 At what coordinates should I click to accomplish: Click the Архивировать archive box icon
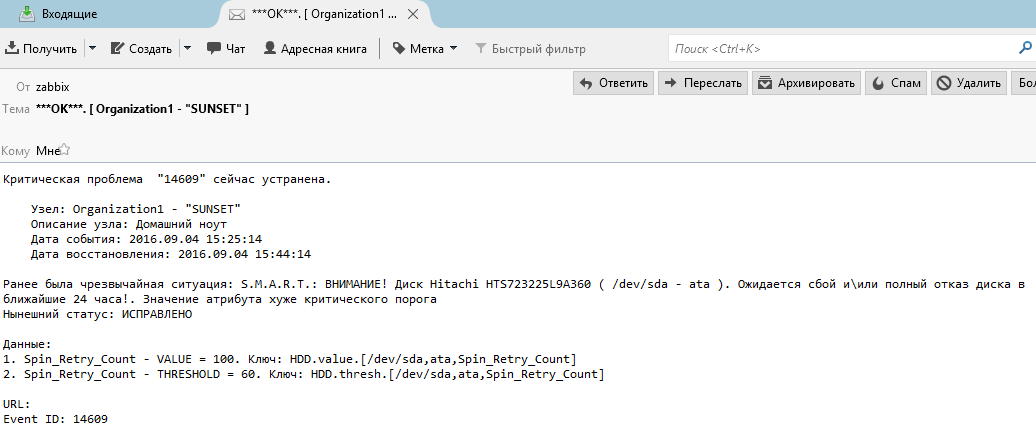765,84
